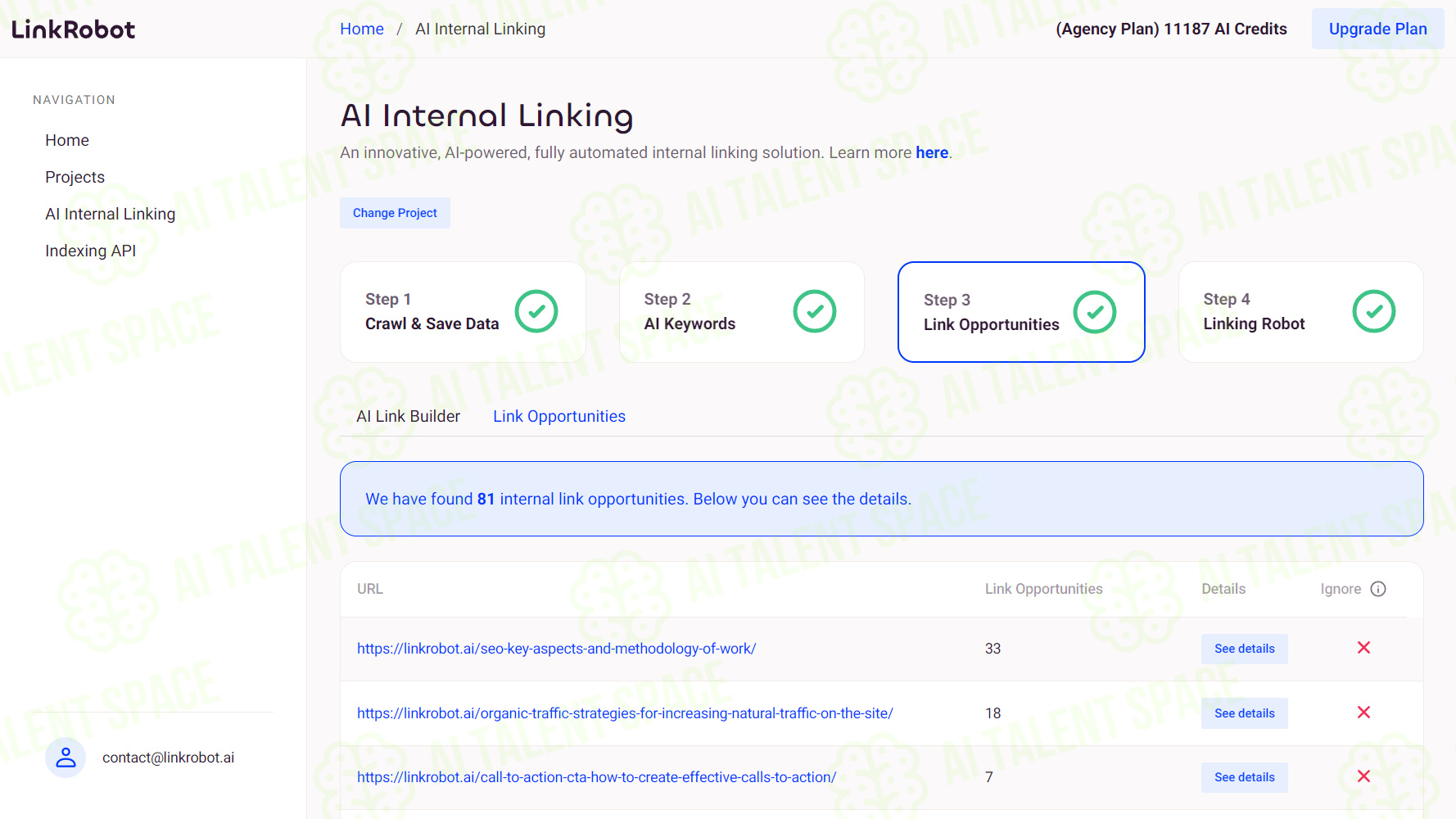This screenshot has width=1456, height=819.
Task: Click the Link Opportunities column header
Action: coord(1043,589)
